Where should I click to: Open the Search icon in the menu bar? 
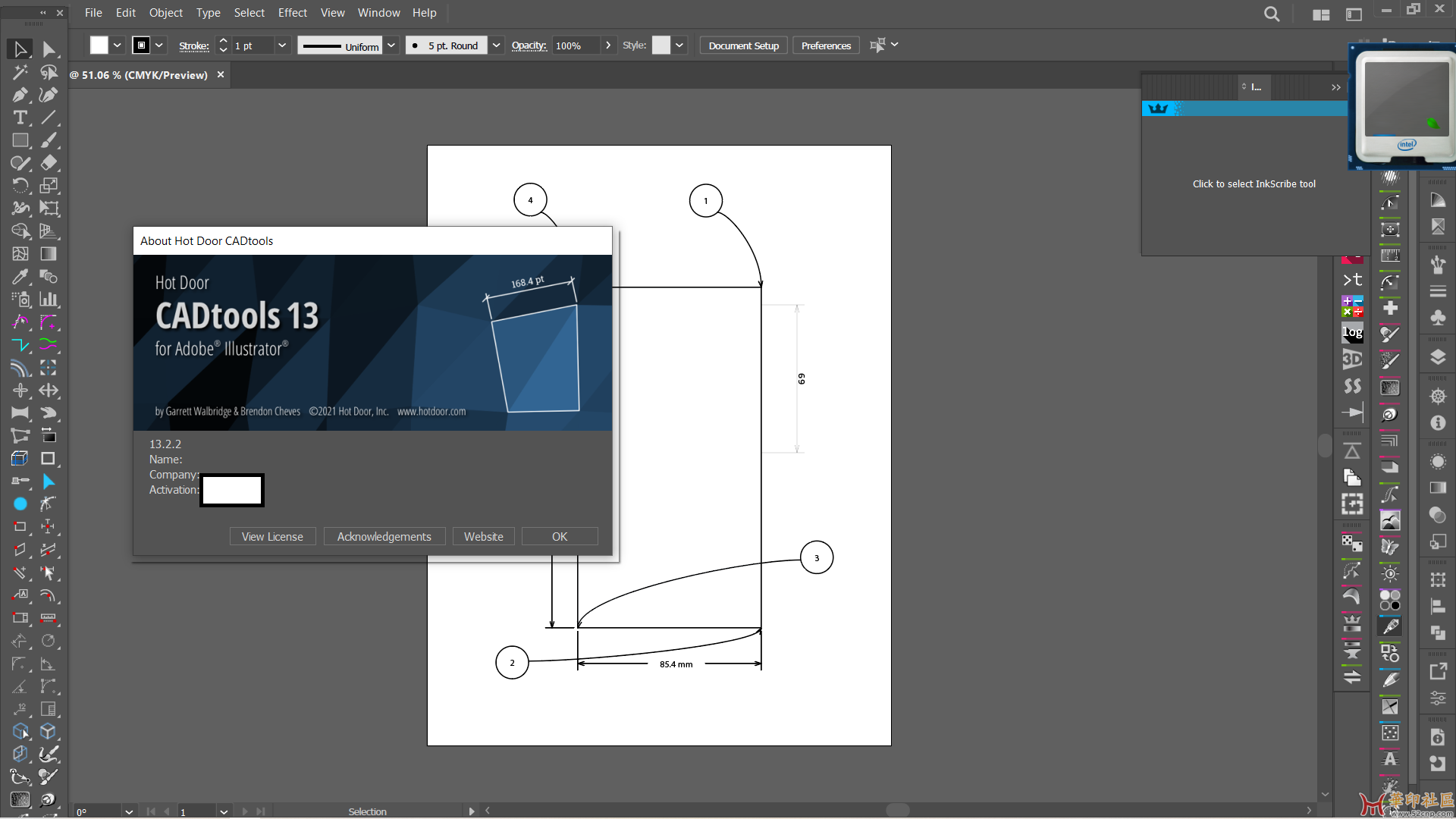pos(1272,14)
